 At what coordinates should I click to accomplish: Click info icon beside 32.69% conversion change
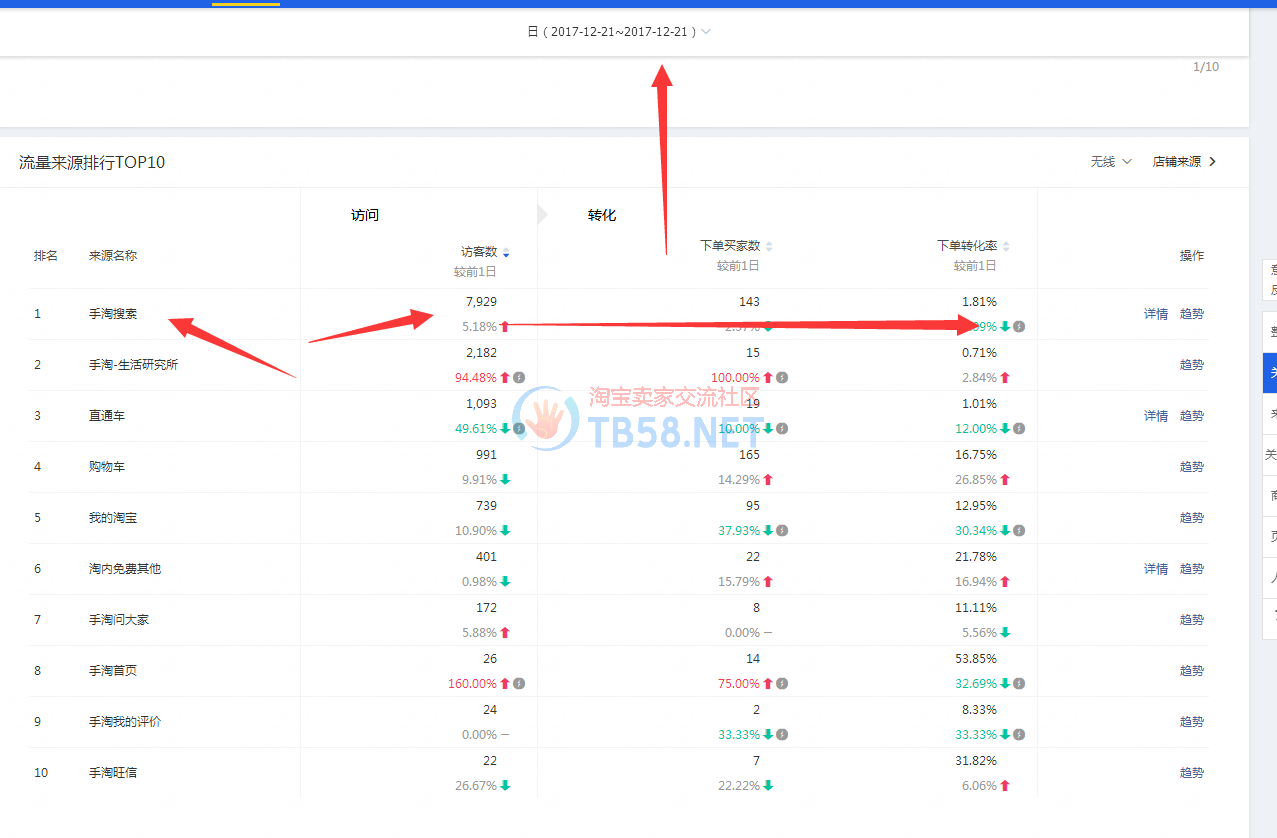click(1018, 683)
